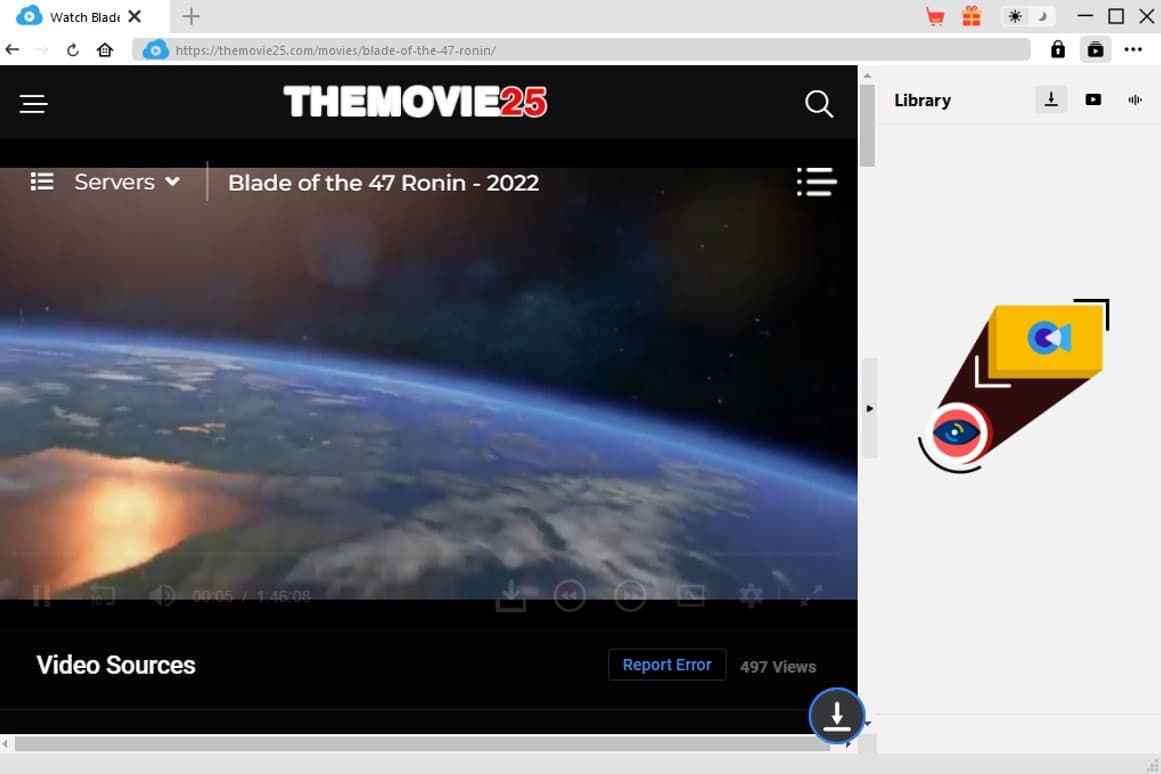Open the site search magnifier
The width and height of the screenshot is (1161, 774).
pos(818,103)
